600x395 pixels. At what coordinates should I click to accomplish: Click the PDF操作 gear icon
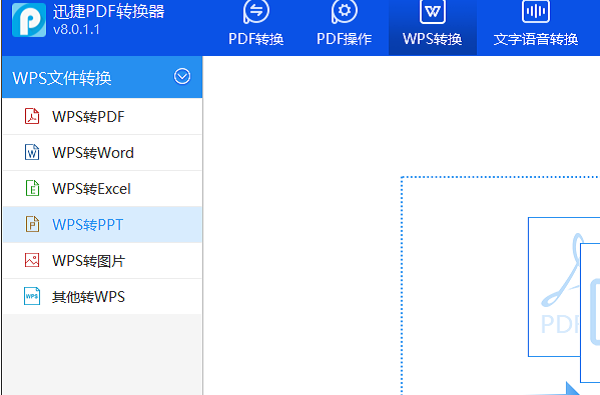(344, 11)
